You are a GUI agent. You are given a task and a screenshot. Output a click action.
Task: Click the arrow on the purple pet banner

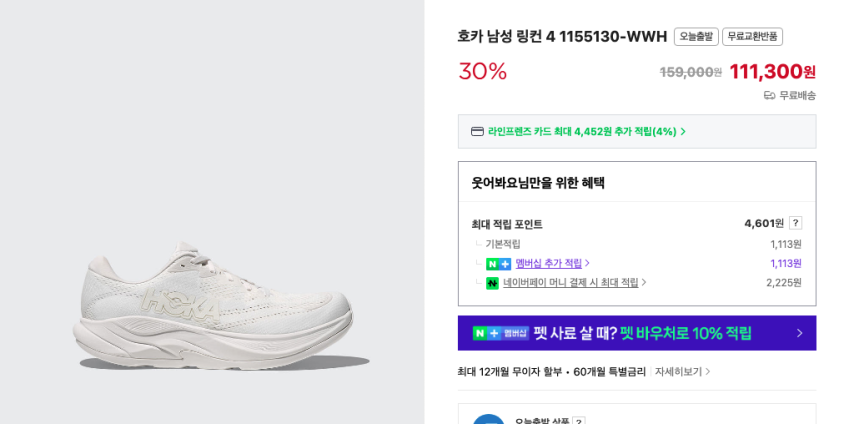[799, 333]
